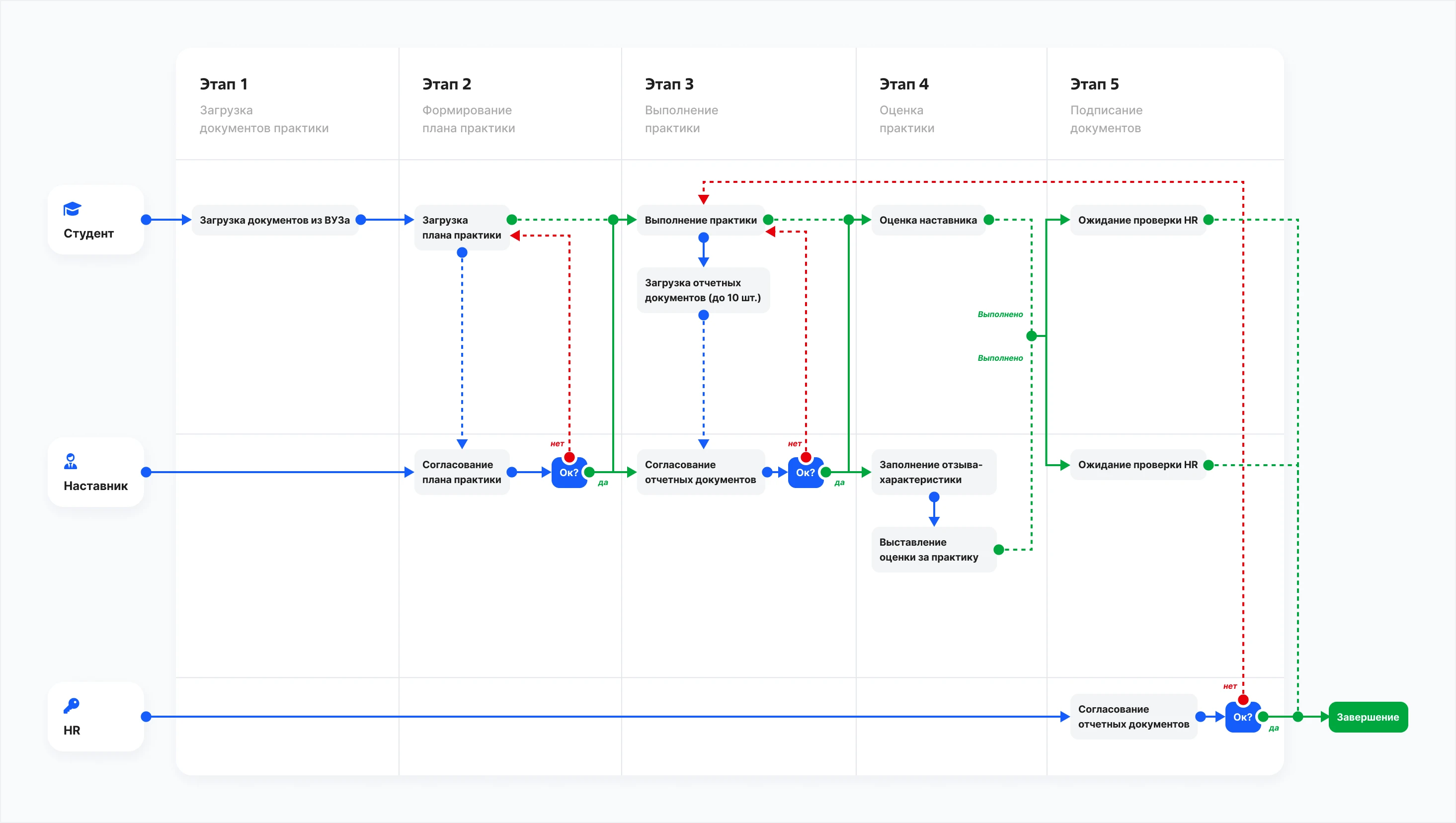Click the upper green 'Выполнено' label

(1000, 314)
